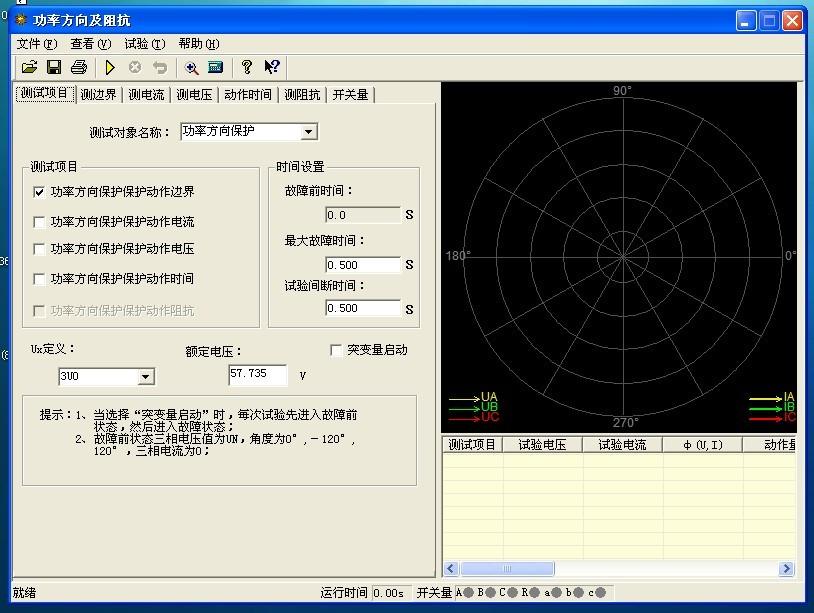Open the calculator tool on the toolbar
This screenshot has height=613, width=814.
coord(213,67)
